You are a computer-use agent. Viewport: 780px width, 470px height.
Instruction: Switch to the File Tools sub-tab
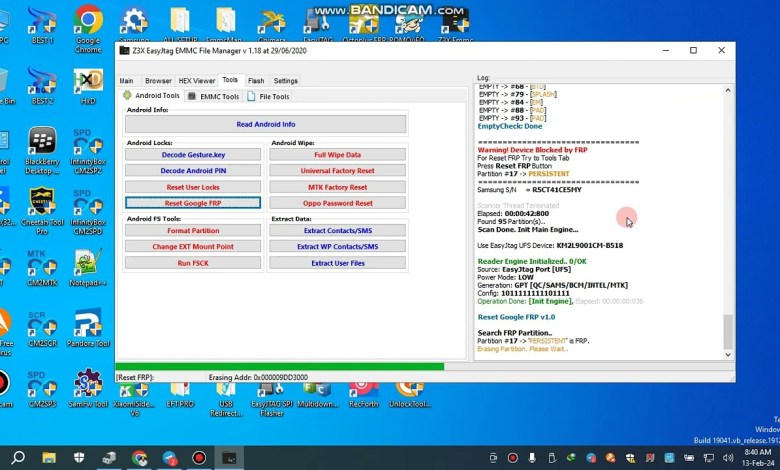coord(269,97)
